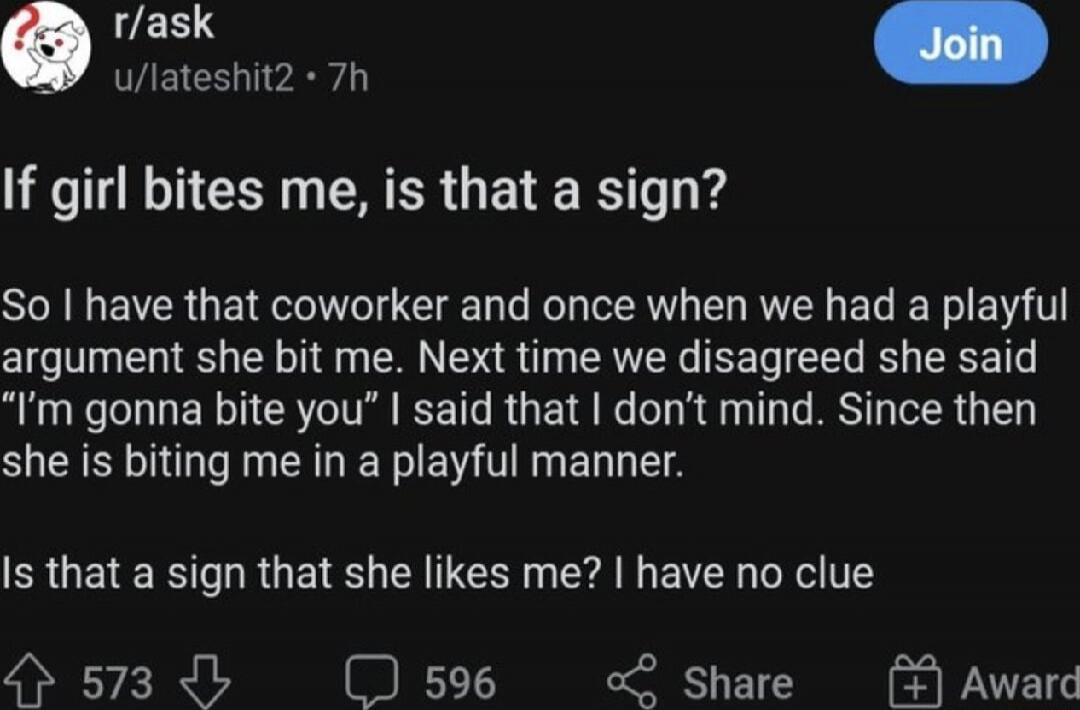1080x710 pixels.
Task: Tap the share network icon
Action: point(632,681)
